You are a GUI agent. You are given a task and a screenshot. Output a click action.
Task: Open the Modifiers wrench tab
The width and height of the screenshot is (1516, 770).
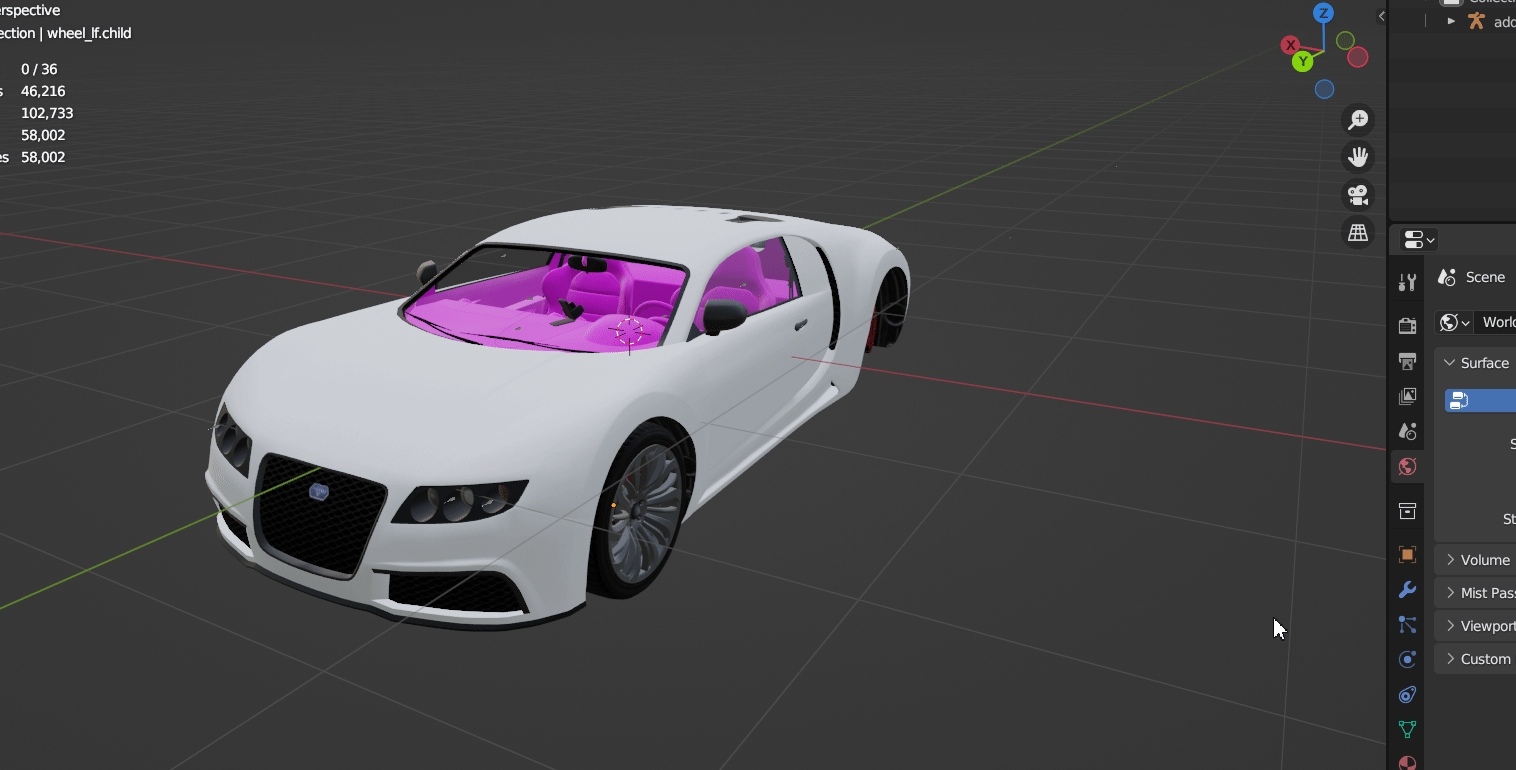click(x=1407, y=590)
